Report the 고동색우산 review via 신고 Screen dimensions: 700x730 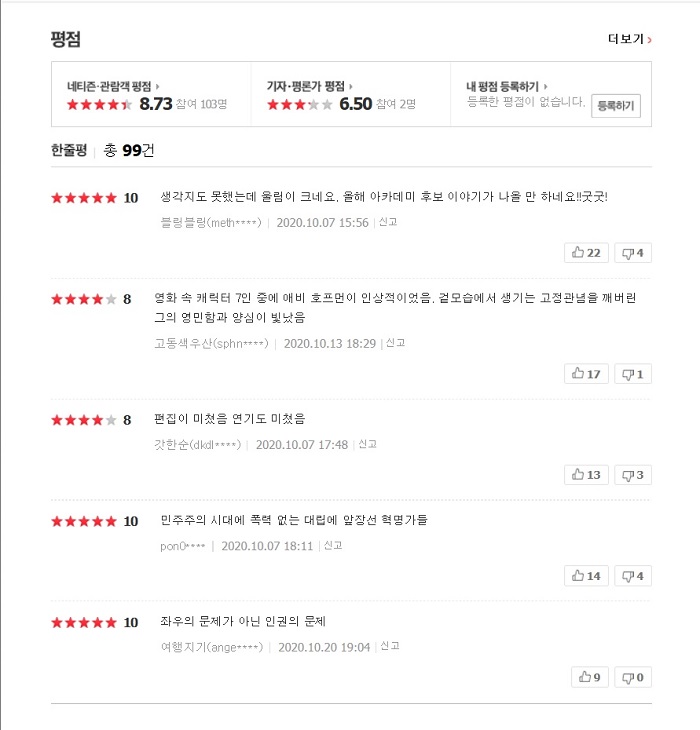pyautogui.click(x=395, y=343)
